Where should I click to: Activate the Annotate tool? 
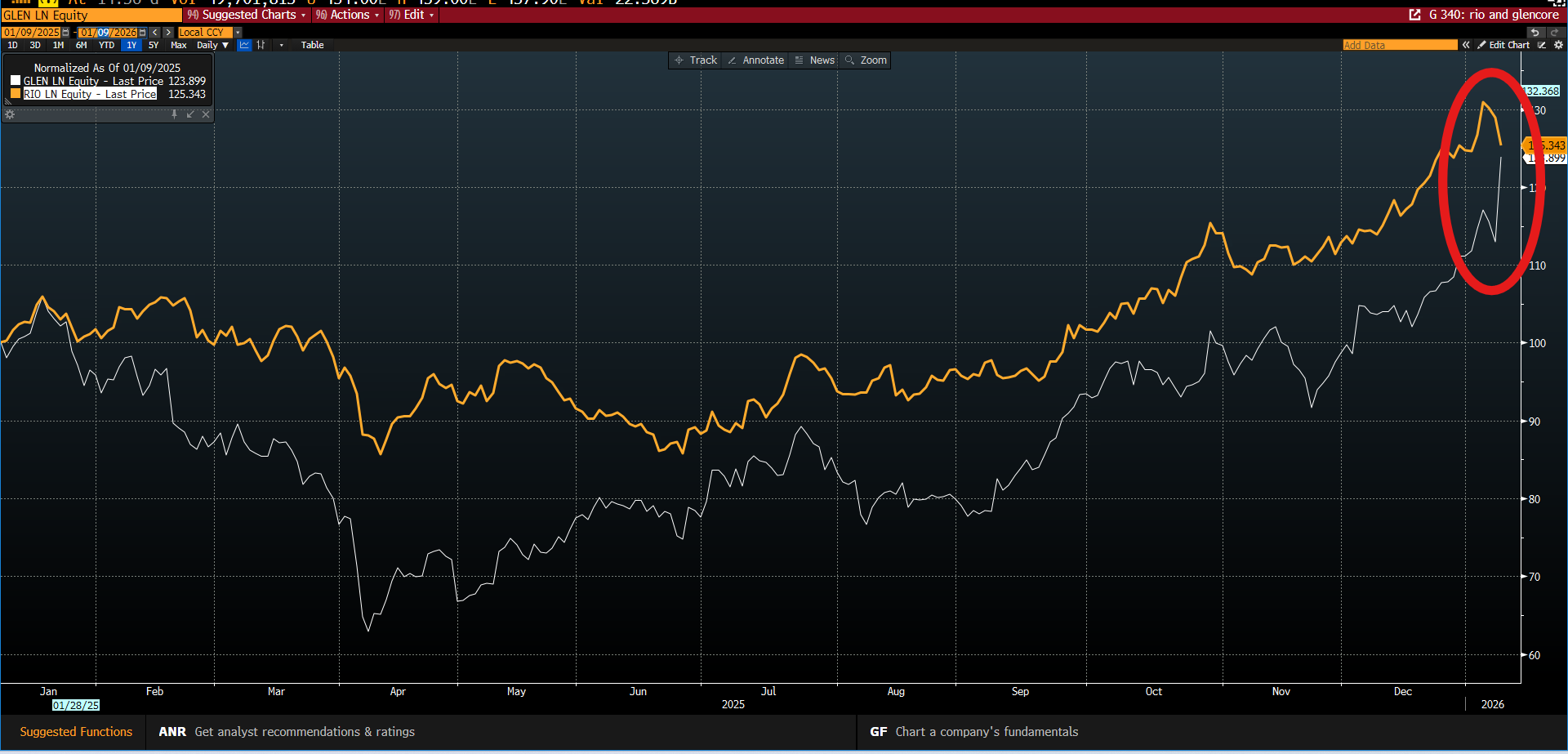pos(755,60)
